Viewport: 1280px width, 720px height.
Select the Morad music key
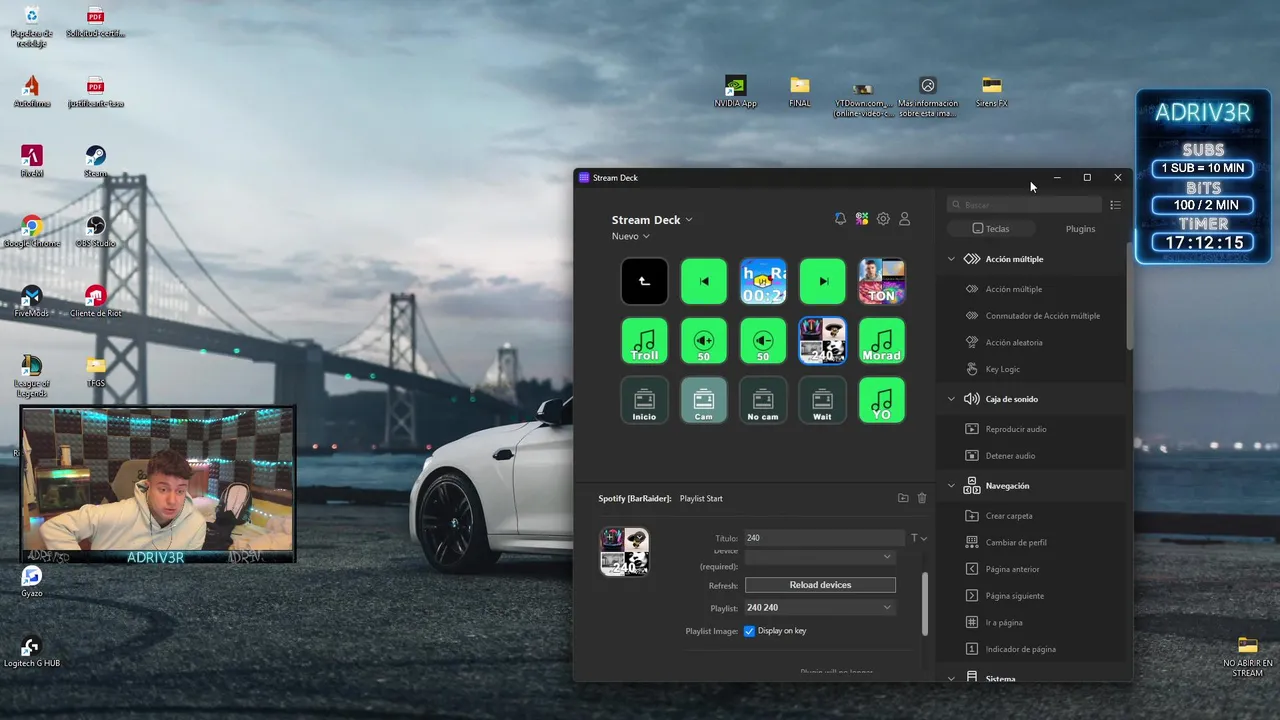pos(882,341)
